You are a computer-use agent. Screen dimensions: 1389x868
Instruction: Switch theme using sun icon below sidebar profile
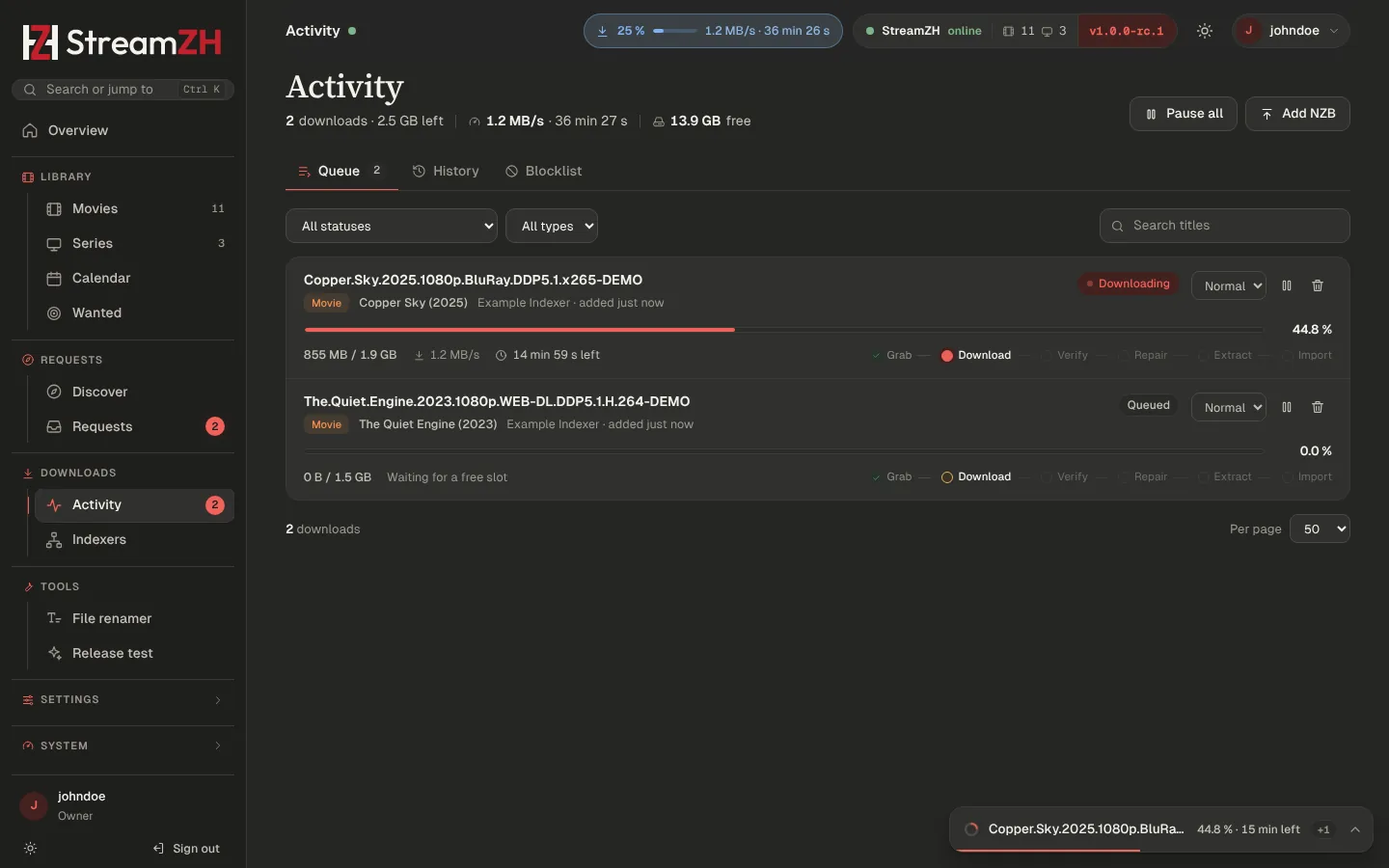pos(30,849)
